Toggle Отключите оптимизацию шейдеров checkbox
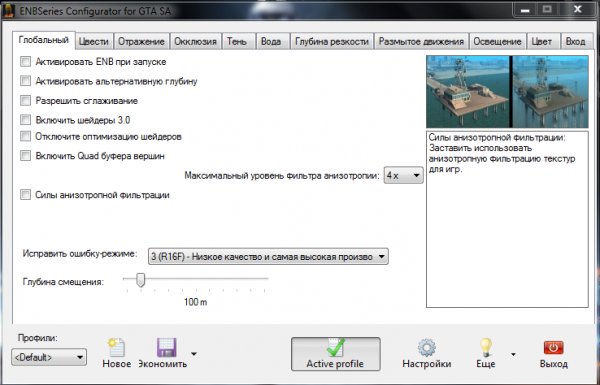 [x=25, y=136]
